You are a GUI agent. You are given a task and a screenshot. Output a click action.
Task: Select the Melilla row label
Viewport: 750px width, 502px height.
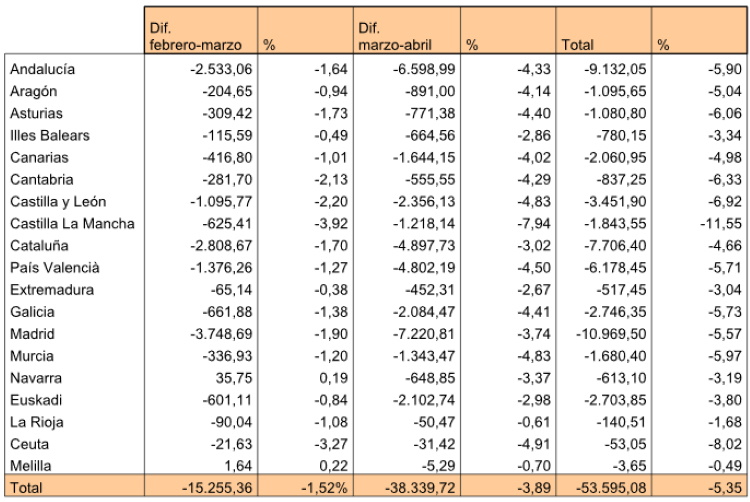point(30,466)
